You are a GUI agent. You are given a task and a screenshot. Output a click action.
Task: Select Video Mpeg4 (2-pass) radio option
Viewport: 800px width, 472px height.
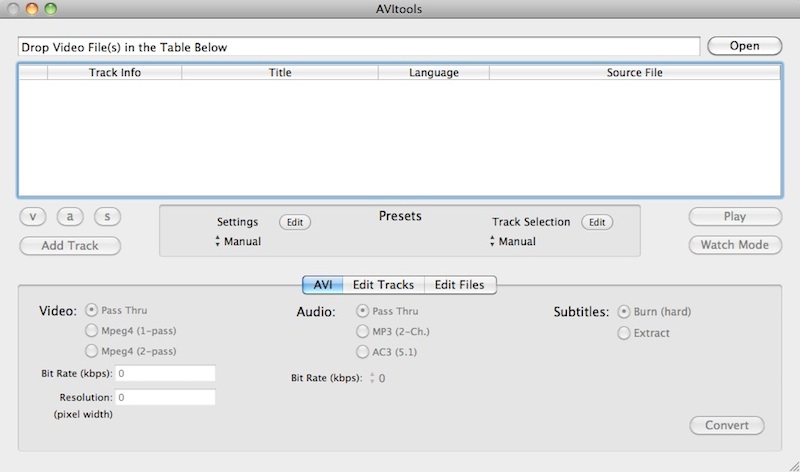coord(92,351)
